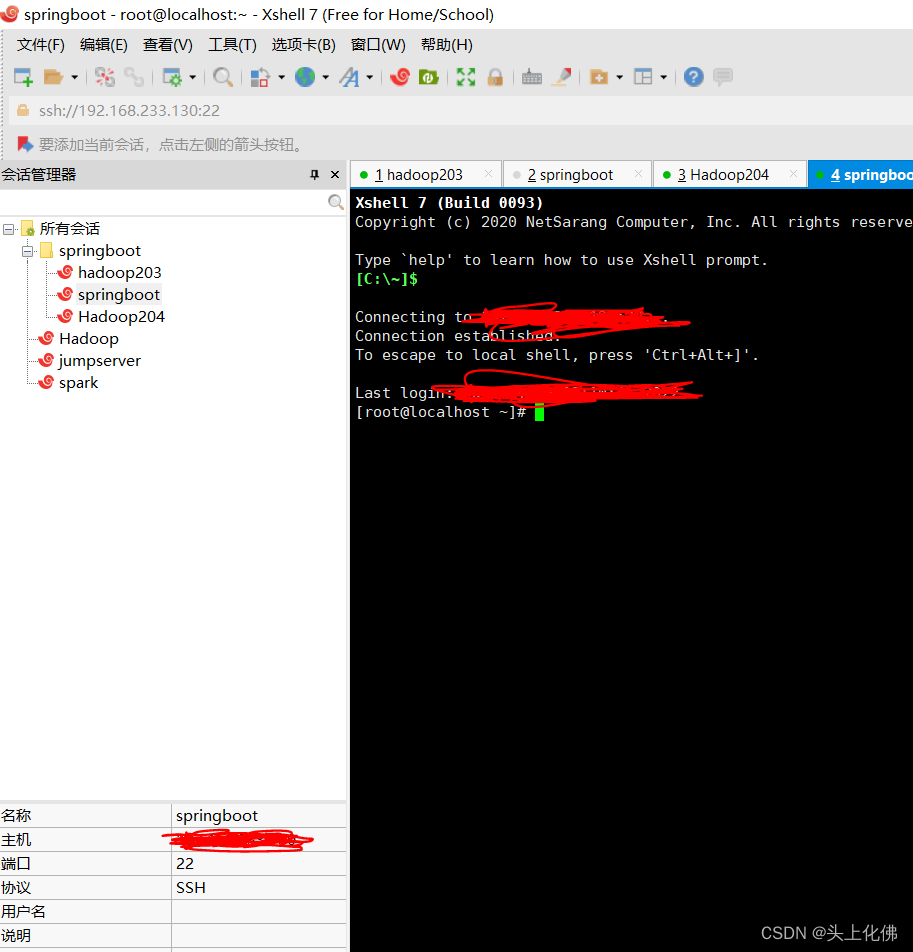Open the session Properties gear icon

click(x=172, y=77)
